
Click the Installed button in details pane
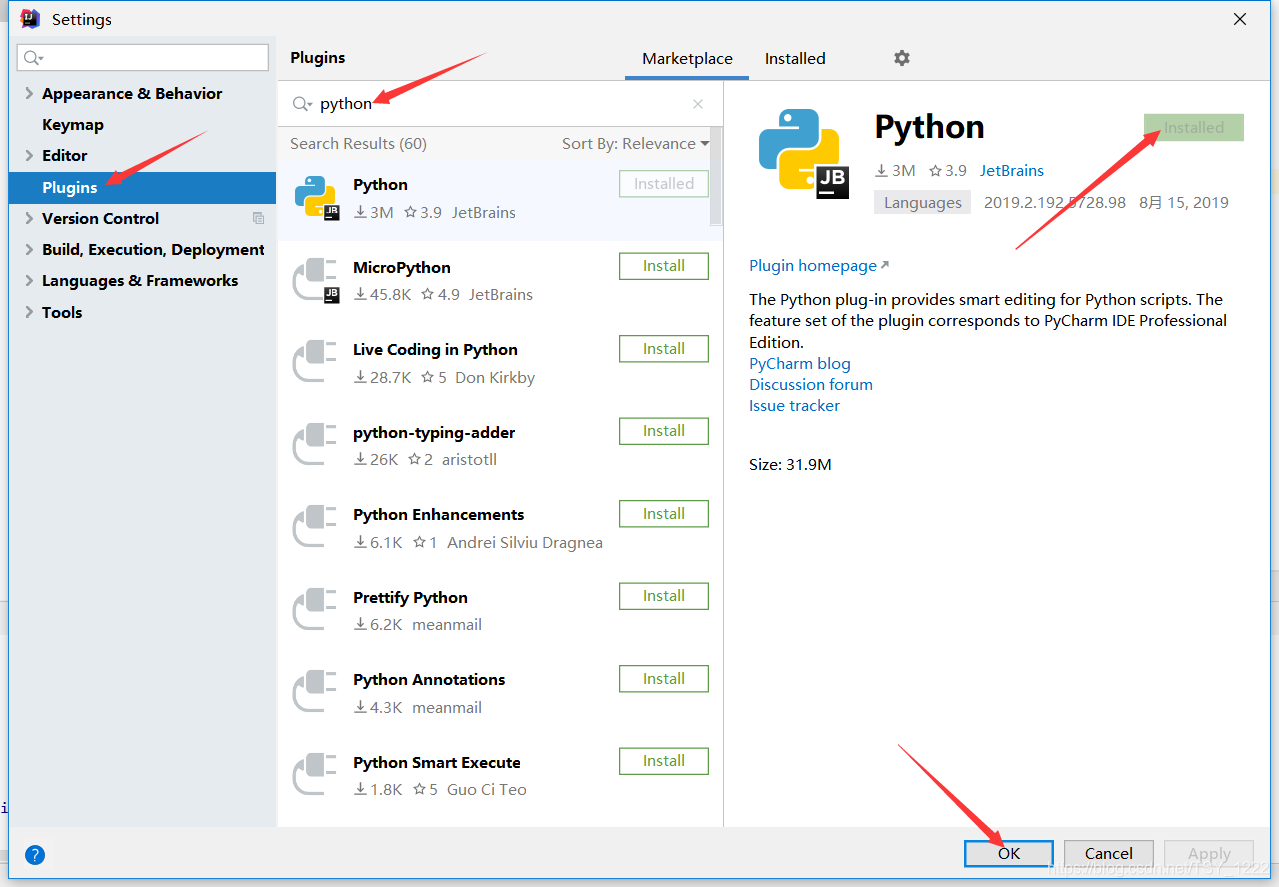pos(1194,128)
